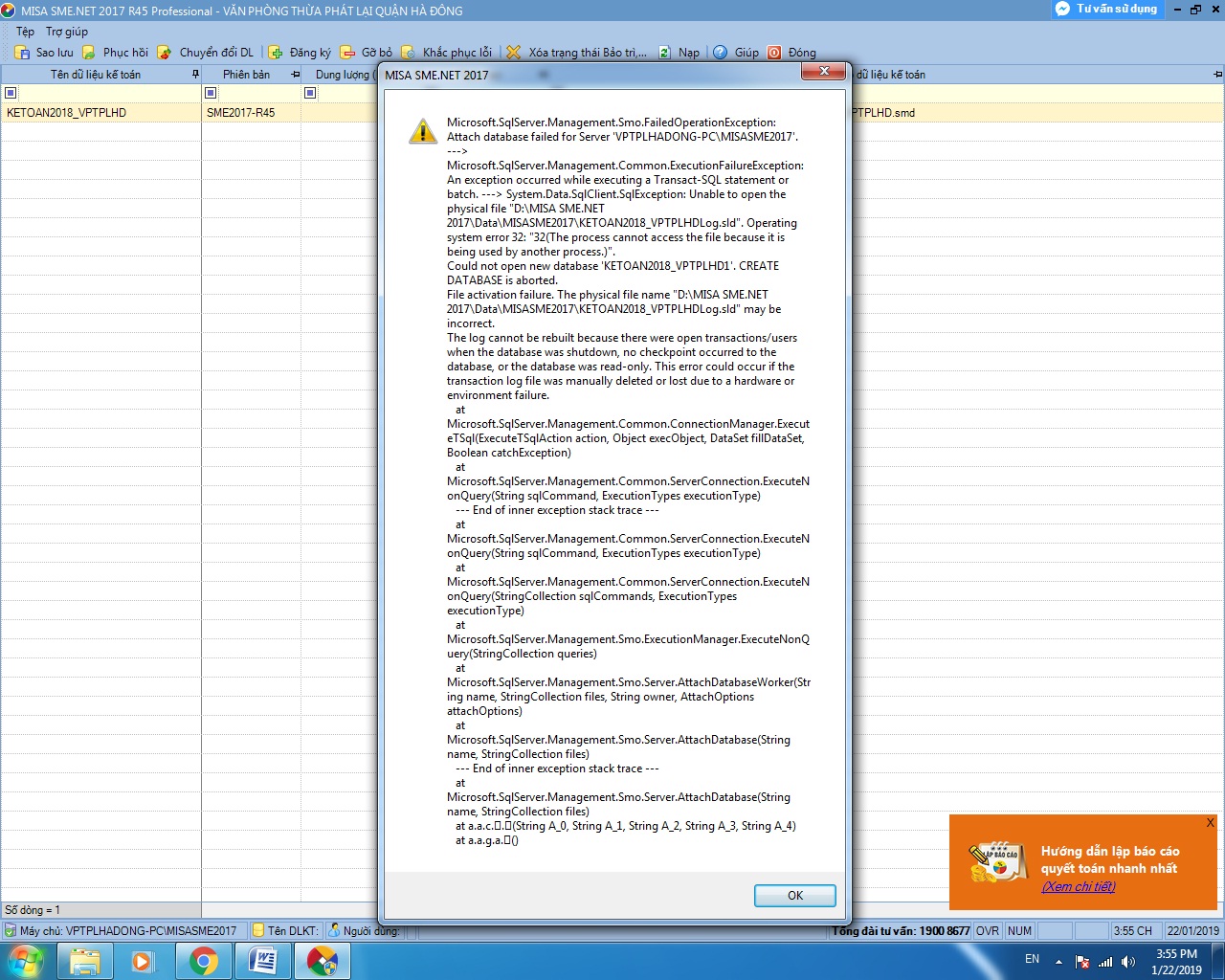
Task: Close the MISA SME.NET 2017 error dialog
Action: (x=823, y=72)
